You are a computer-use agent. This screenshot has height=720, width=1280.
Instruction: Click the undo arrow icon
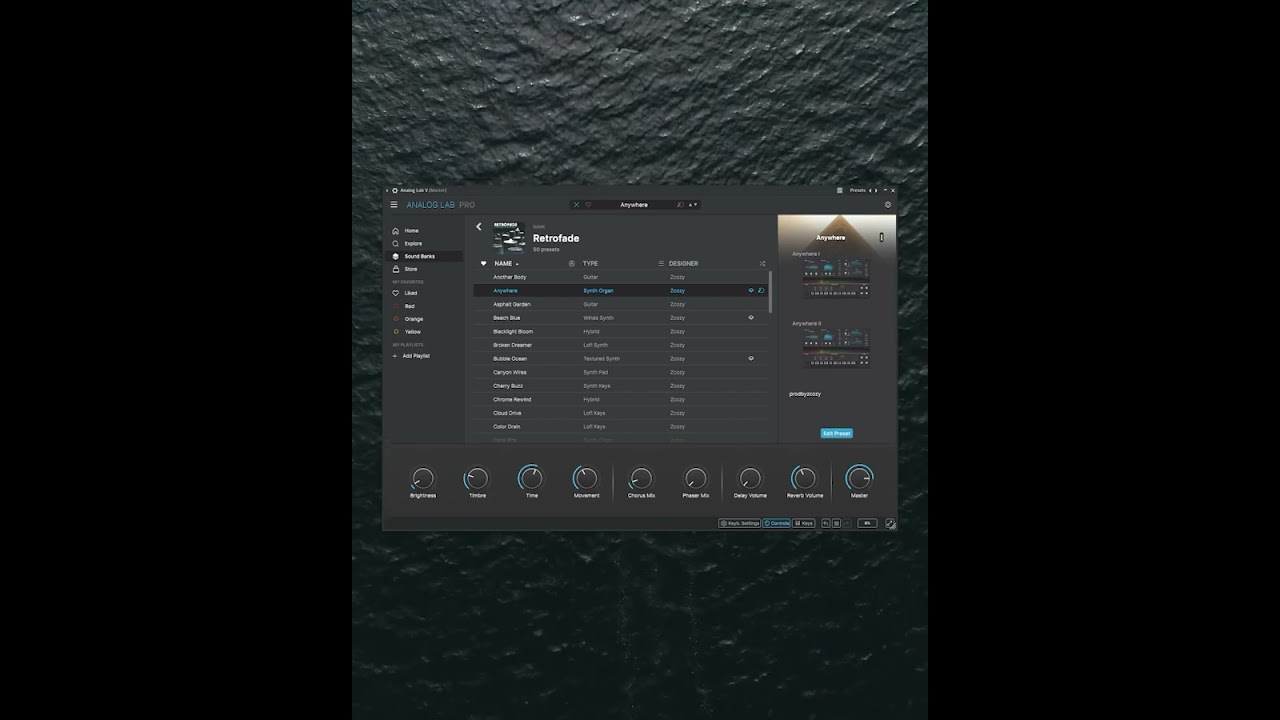coord(826,523)
